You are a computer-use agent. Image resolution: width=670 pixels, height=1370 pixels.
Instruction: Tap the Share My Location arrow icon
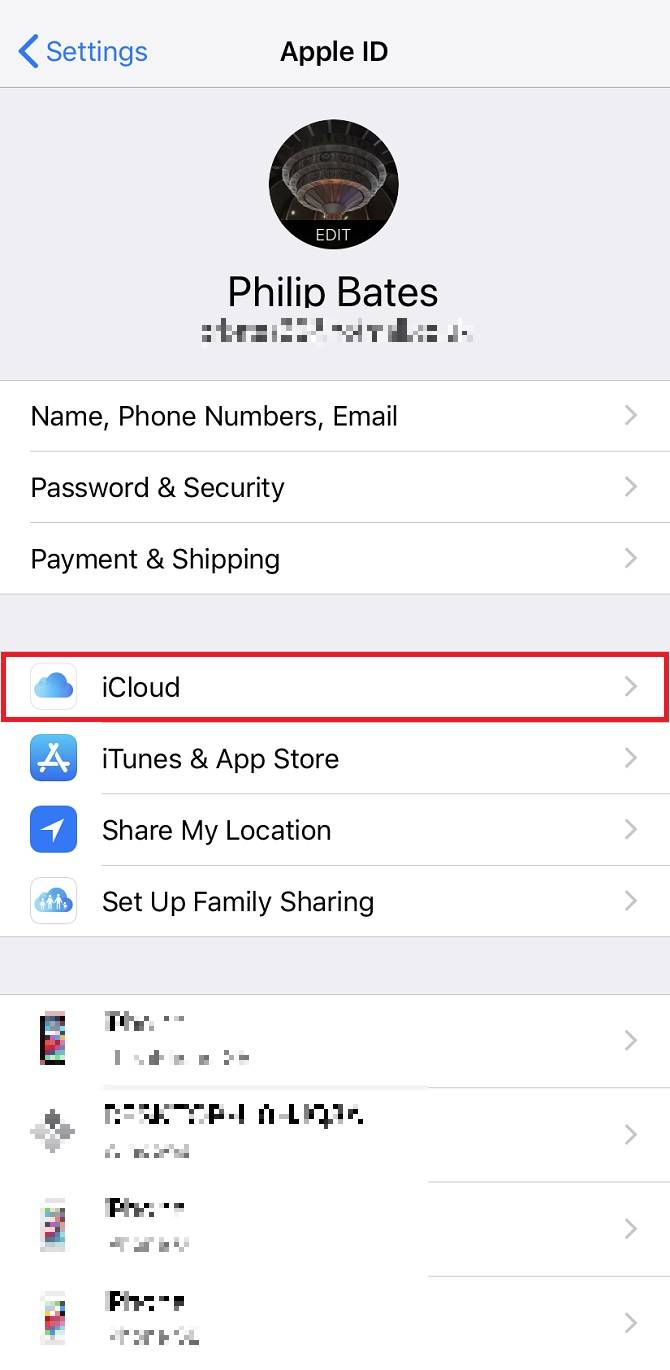tap(54, 830)
